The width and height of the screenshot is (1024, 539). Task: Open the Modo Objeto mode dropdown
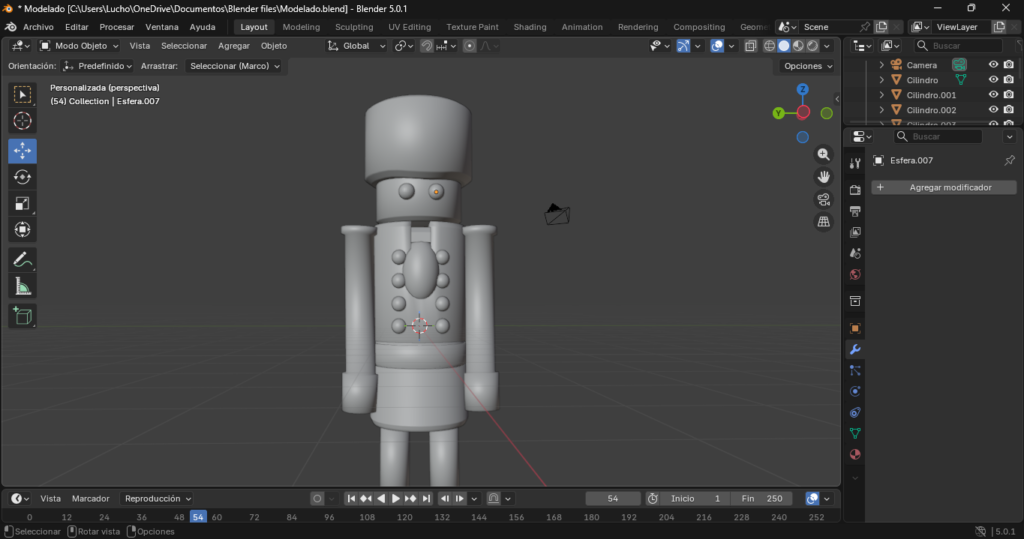click(79, 46)
